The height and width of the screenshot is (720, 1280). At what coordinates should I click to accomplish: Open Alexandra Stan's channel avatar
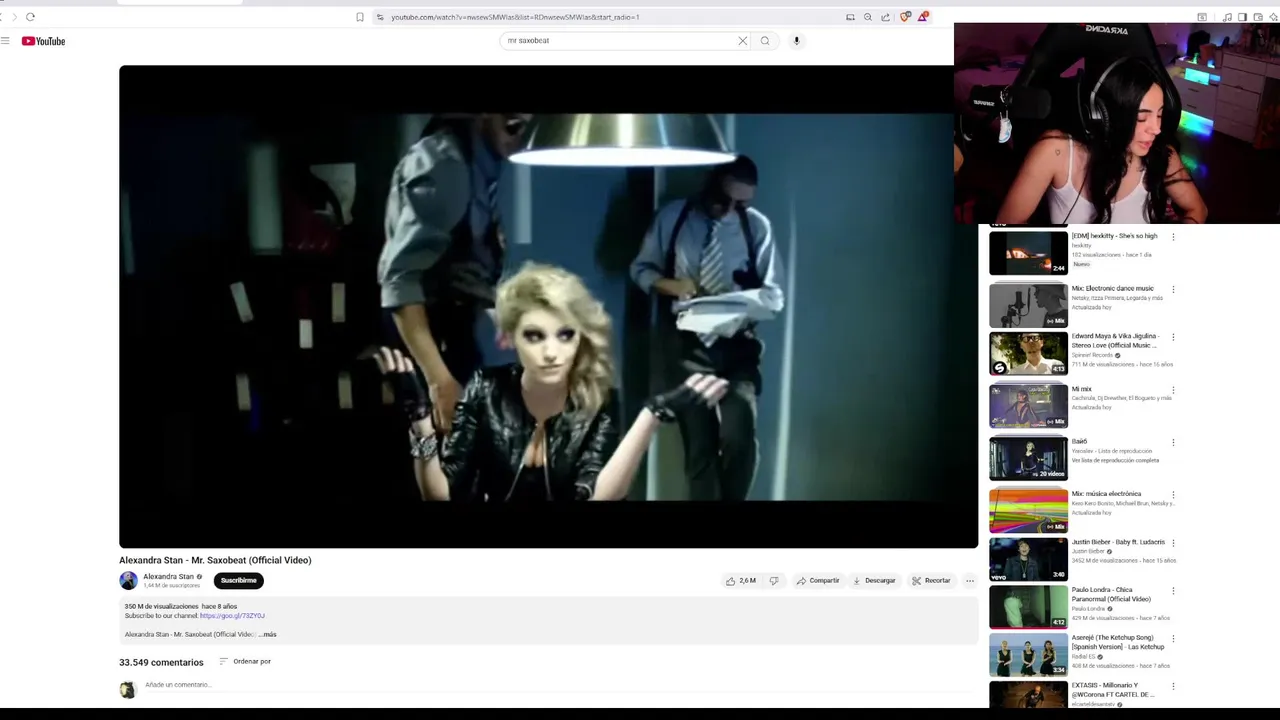tap(128, 581)
